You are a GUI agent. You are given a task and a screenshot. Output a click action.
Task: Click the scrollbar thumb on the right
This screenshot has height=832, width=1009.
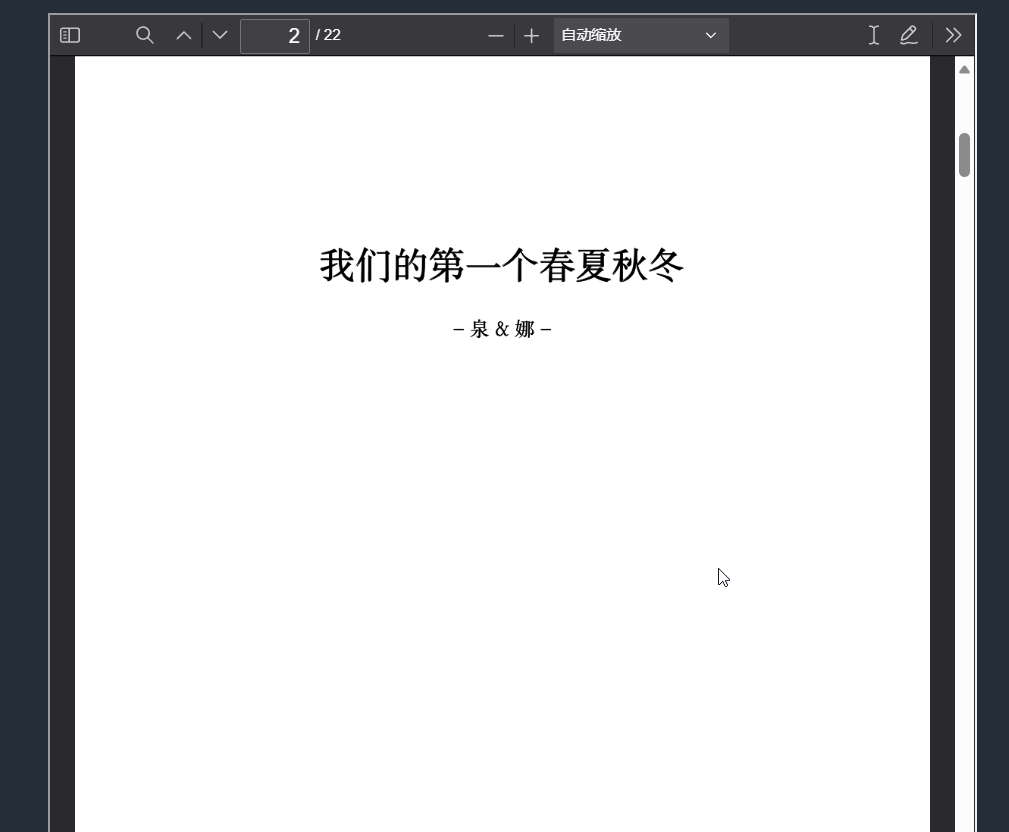963,157
